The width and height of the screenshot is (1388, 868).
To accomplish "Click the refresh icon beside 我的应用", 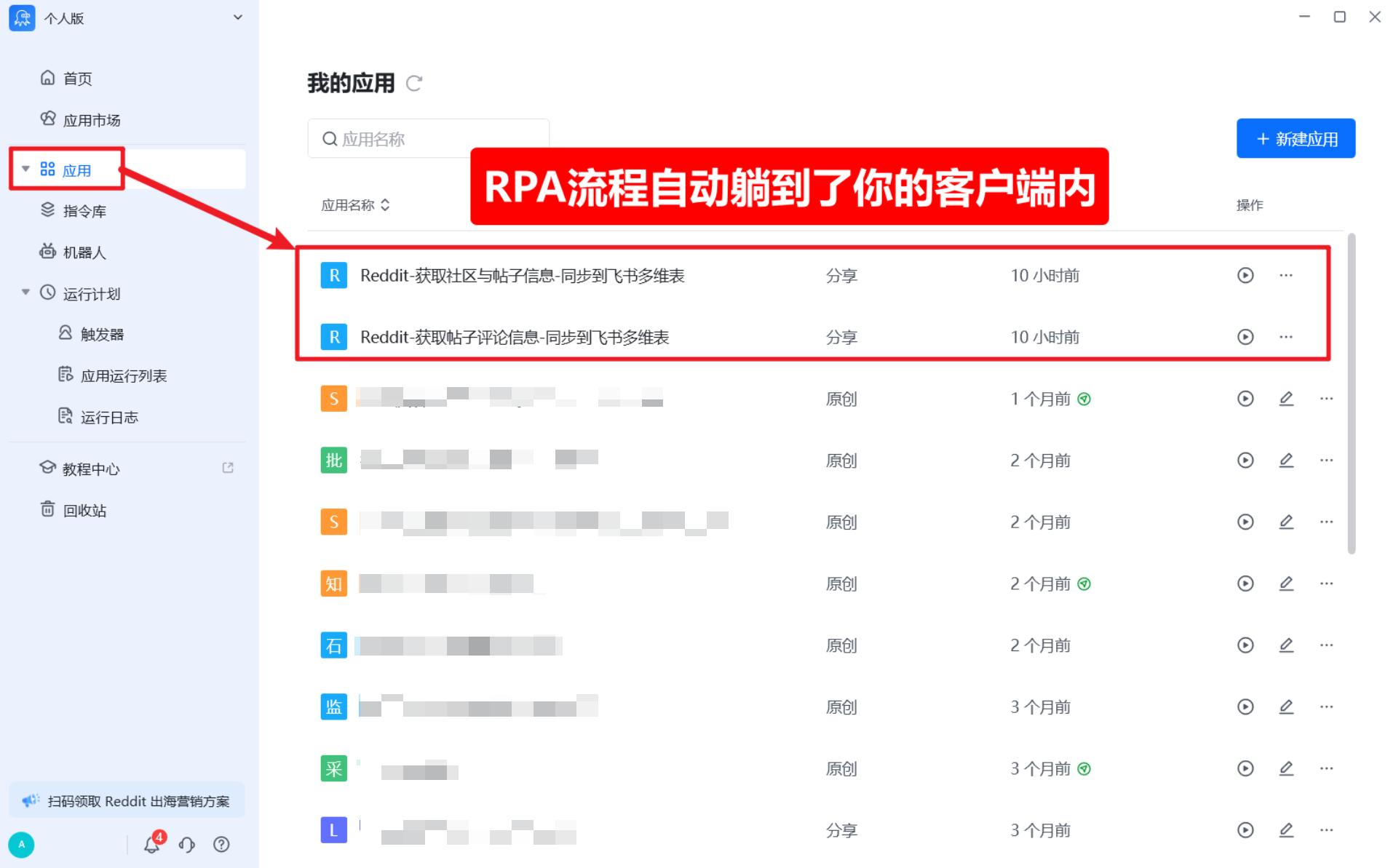I will [414, 83].
